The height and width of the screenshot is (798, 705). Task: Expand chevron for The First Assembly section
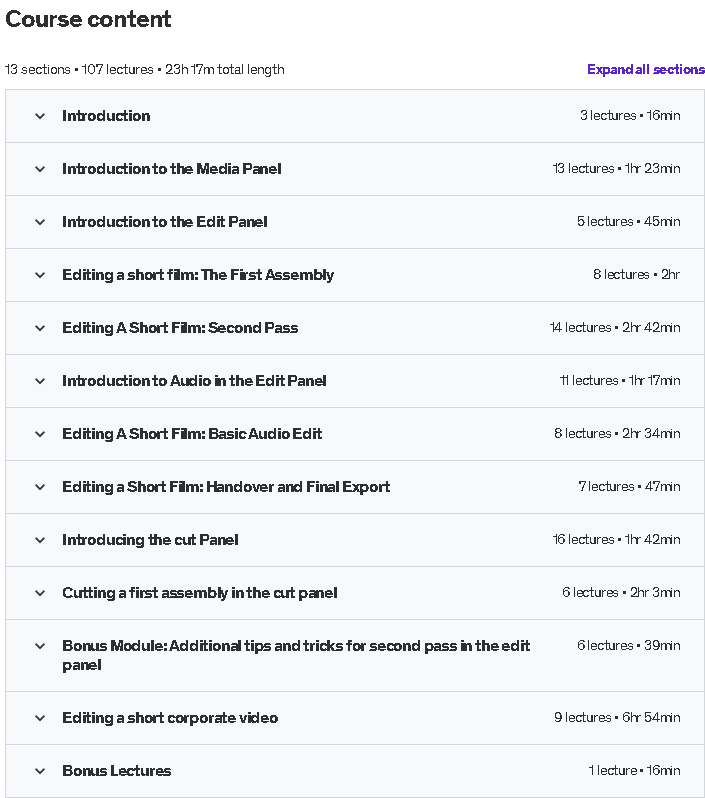click(40, 275)
